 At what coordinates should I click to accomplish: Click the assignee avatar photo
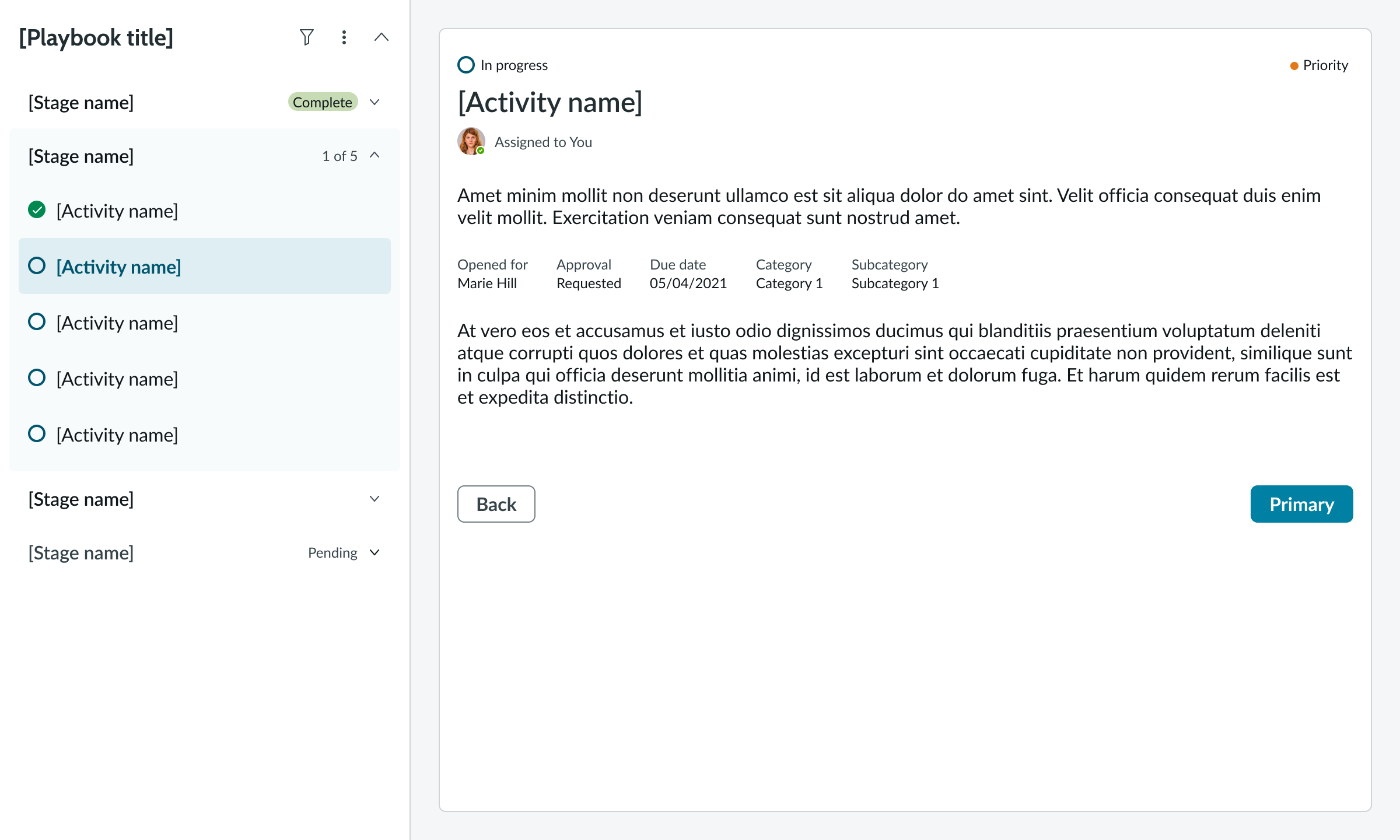click(x=471, y=141)
